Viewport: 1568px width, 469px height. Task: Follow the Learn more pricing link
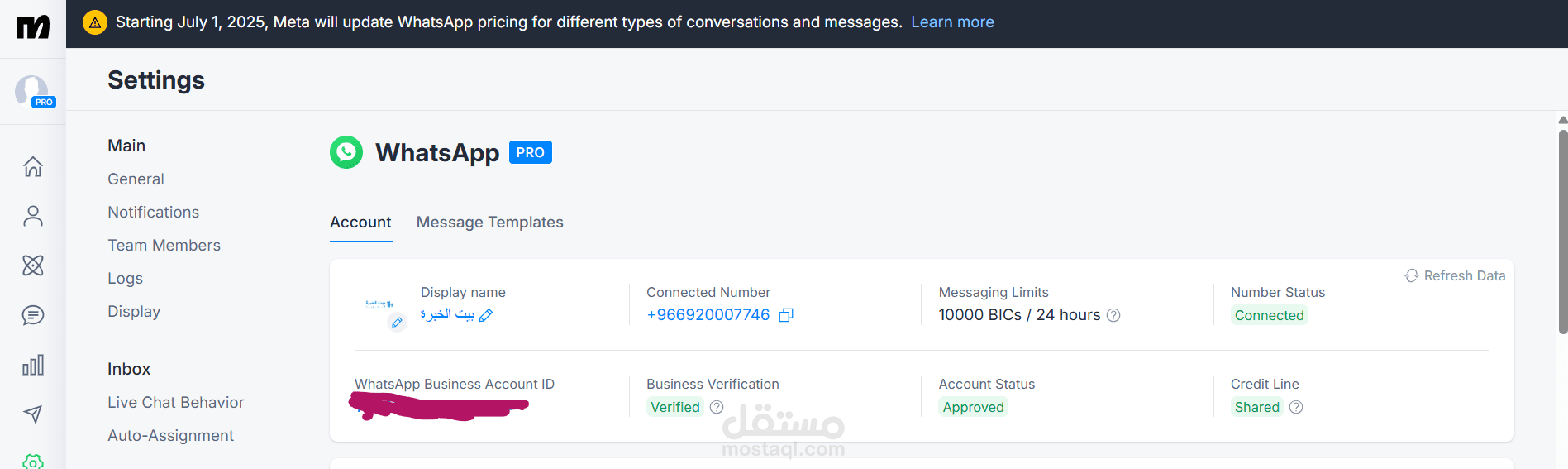coord(952,22)
